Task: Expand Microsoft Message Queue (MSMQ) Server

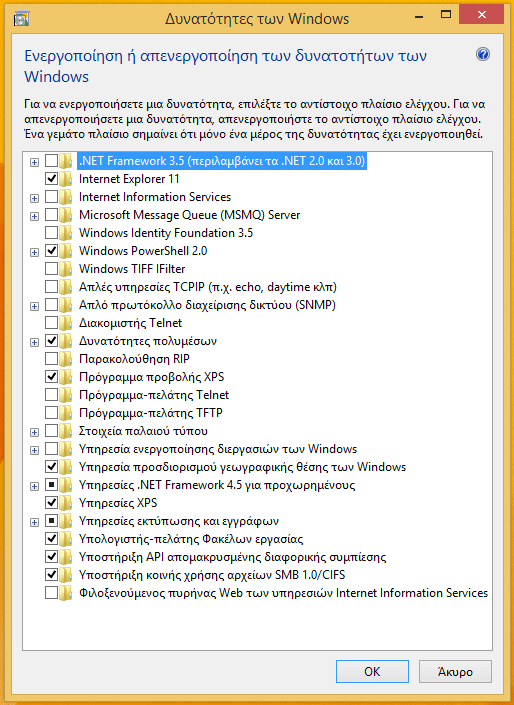Action: point(34,216)
